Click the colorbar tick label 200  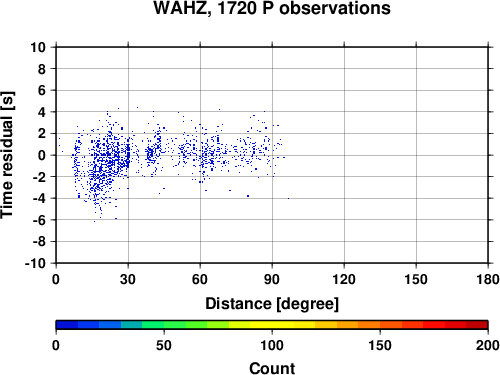(x=488, y=345)
